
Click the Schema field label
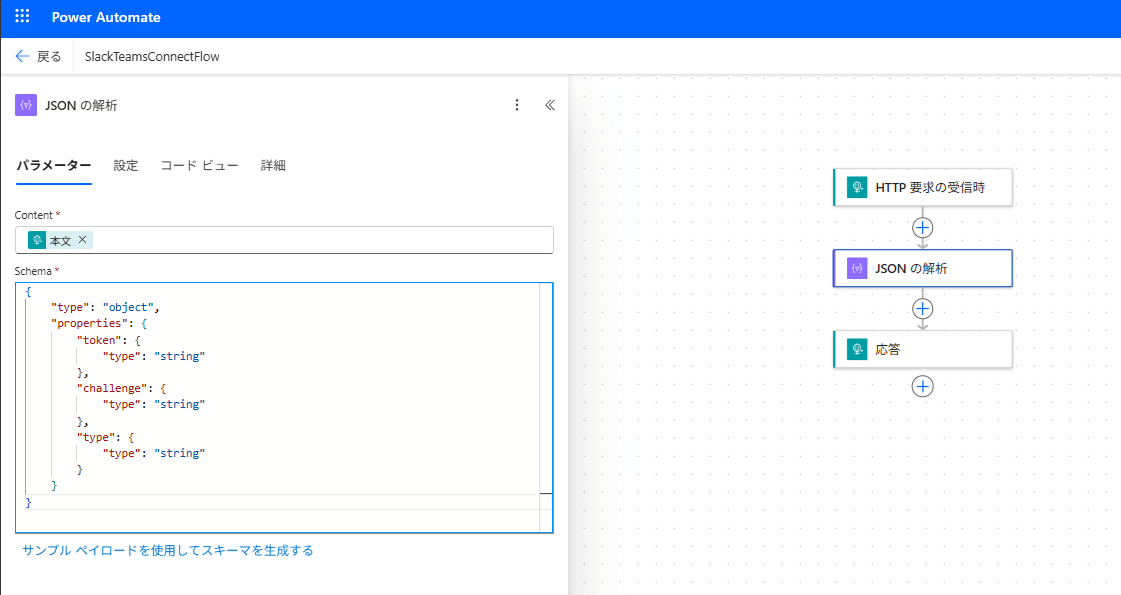point(33,271)
